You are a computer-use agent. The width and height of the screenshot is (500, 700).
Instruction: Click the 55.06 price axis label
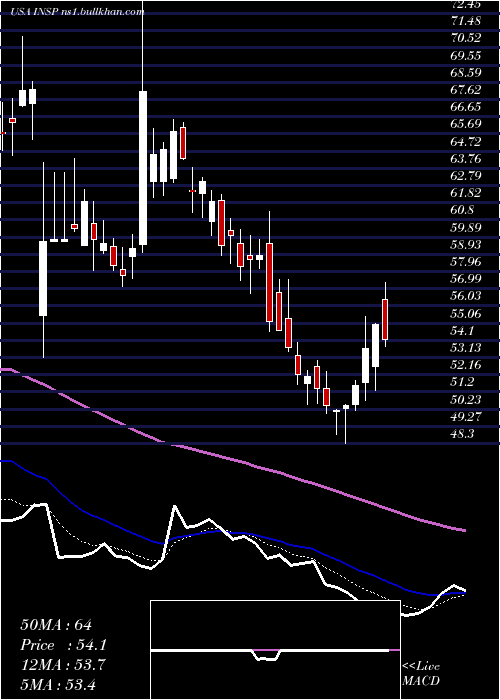click(x=466, y=313)
